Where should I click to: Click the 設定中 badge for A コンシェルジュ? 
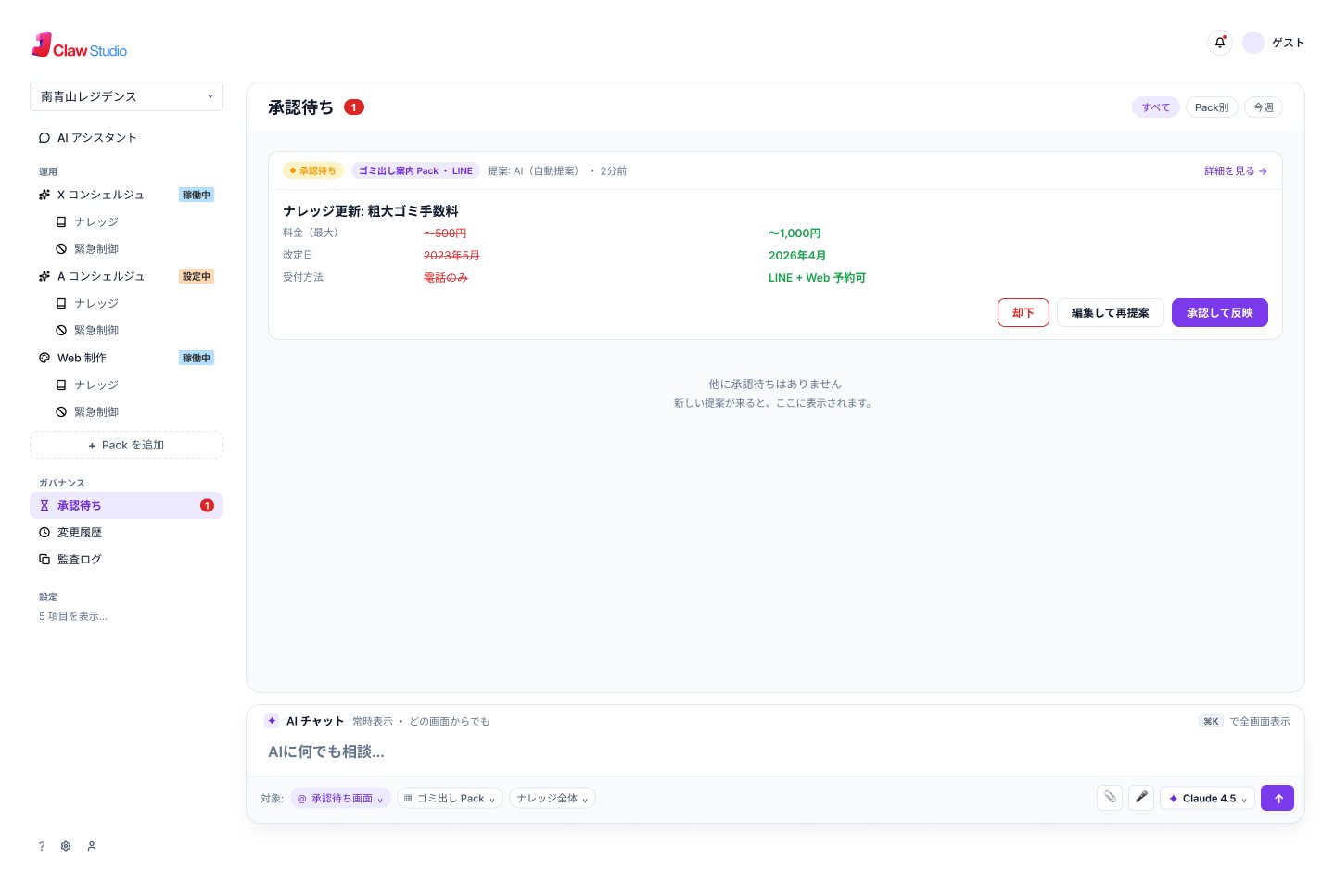point(197,277)
